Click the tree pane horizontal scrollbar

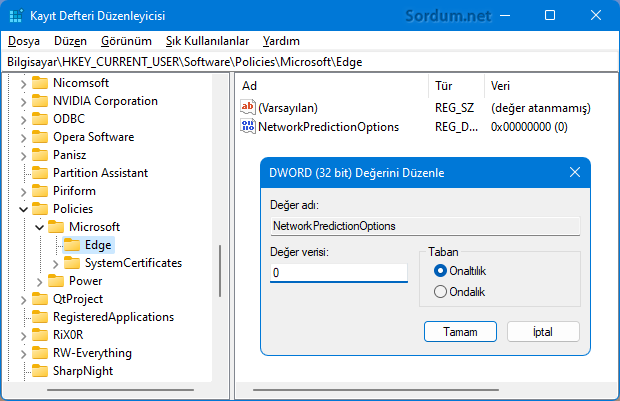[120, 390]
